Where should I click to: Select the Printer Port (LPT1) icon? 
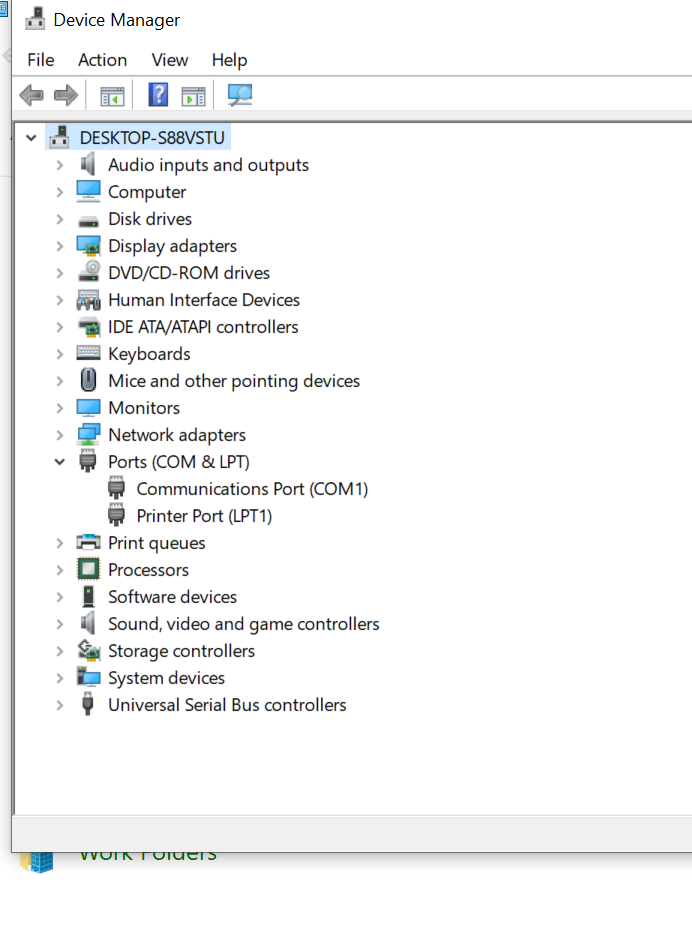116,516
